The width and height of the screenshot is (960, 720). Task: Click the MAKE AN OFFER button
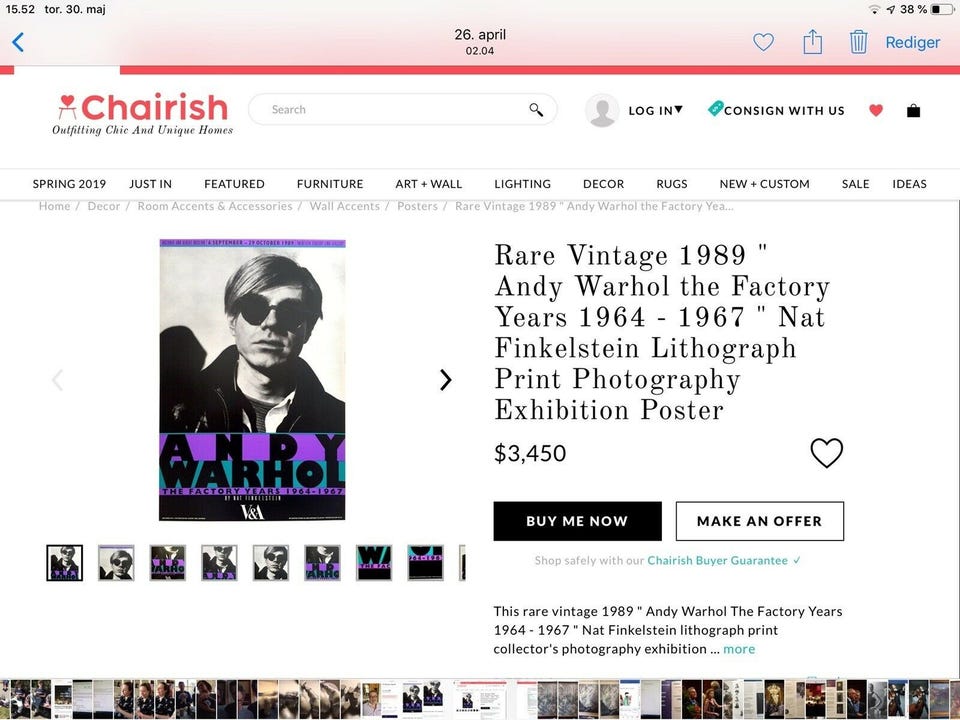pos(759,521)
